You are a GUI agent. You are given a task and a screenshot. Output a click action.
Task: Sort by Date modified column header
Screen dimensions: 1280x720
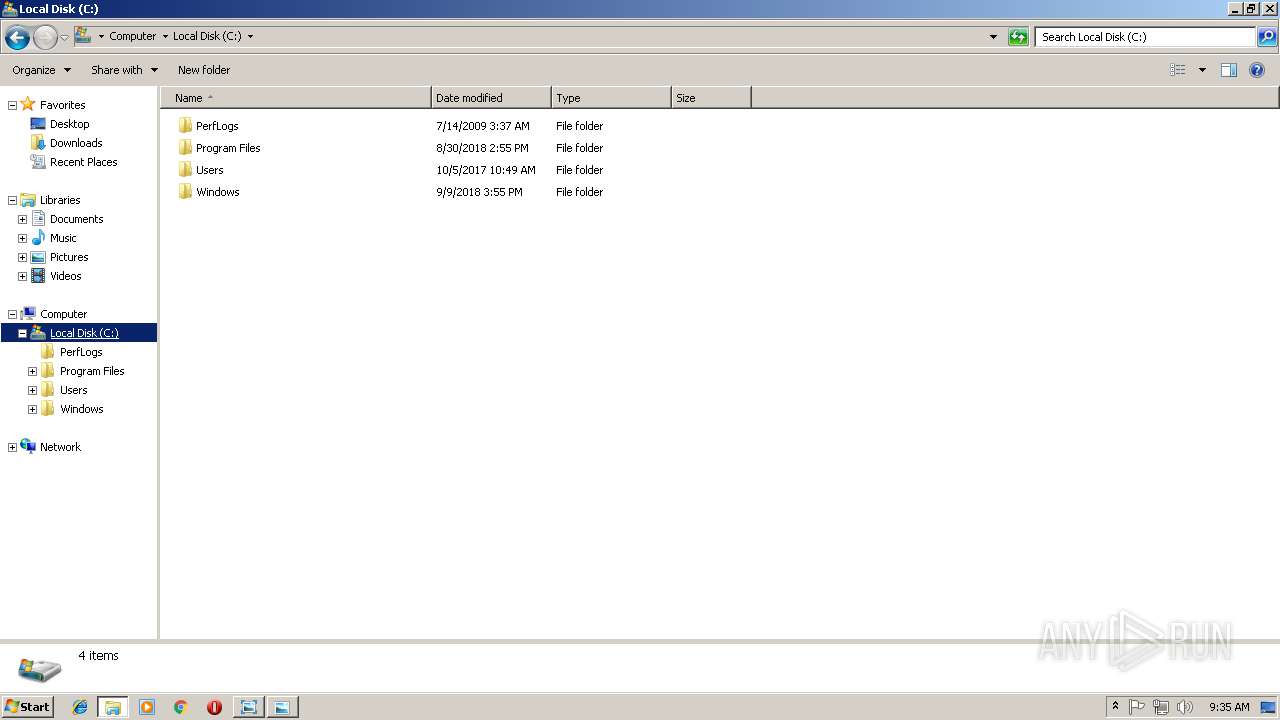point(491,98)
